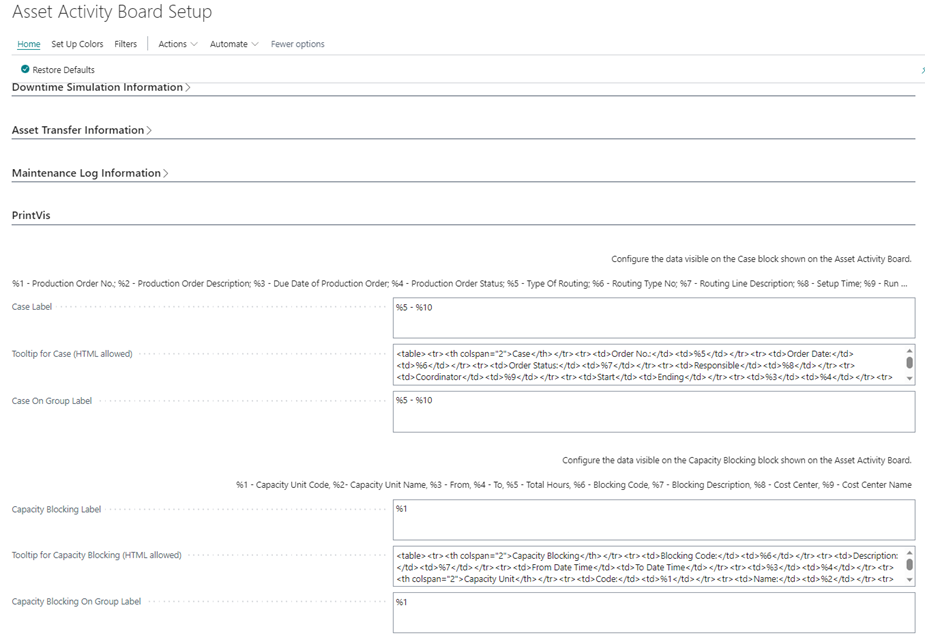The width and height of the screenshot is (925, 642).
Task: Expand the Maintenance Log Information section
Action: (x=89, y=173)
